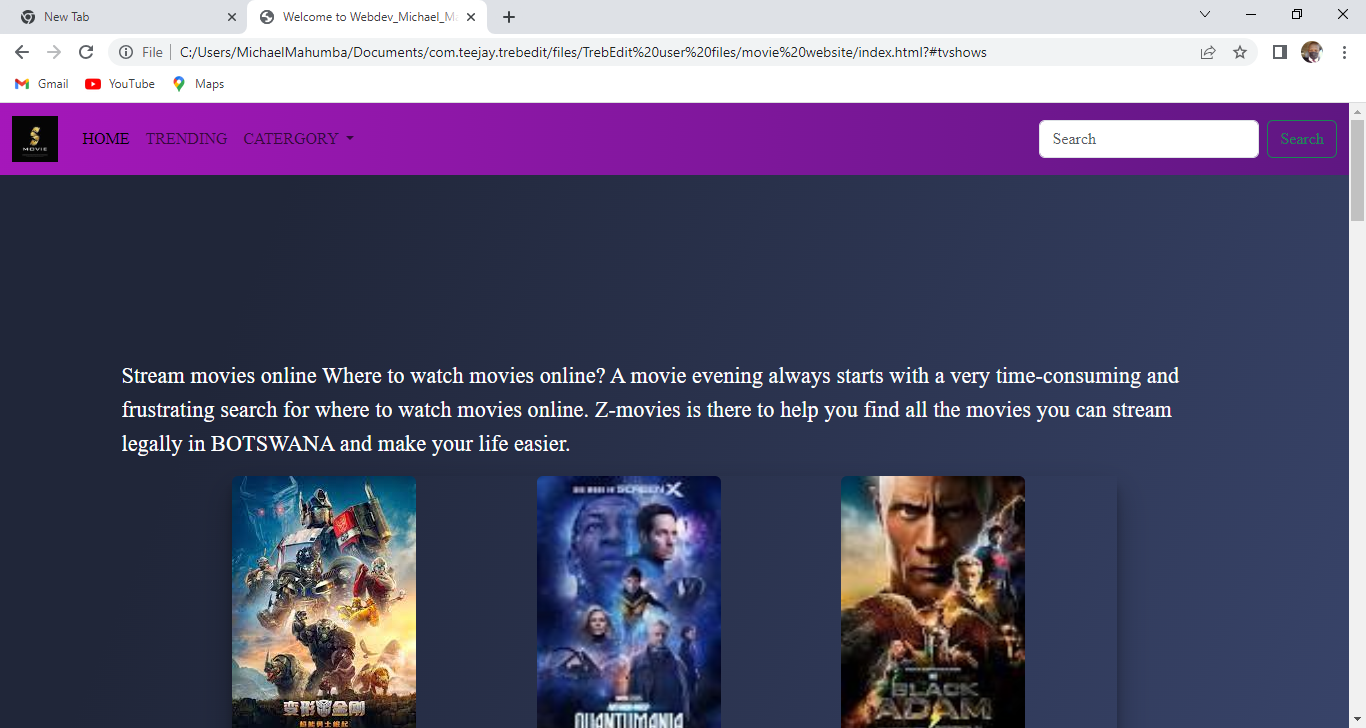Open TRENDING nav item
The image size is (1366, 728).
[x=186, y=139]
